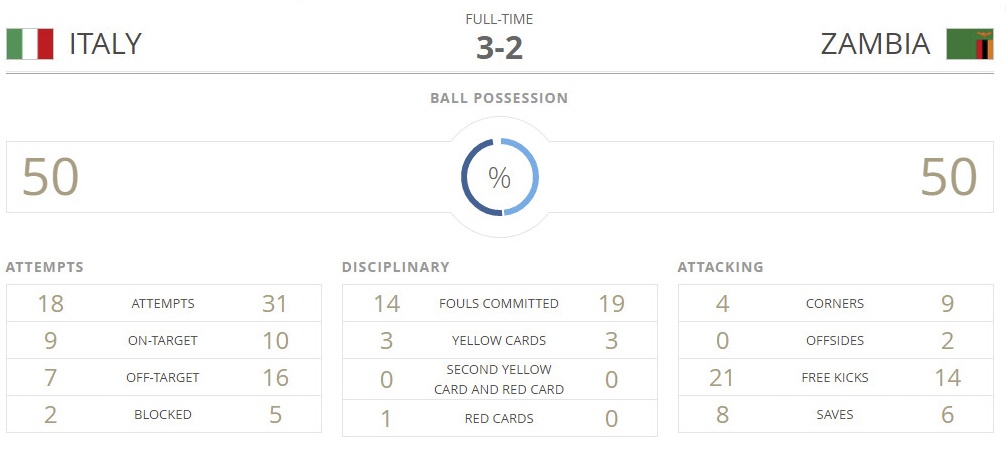1006x450 pixels.
Task: Select the FOULS COMMITTED row label
Action: (499, 304)
